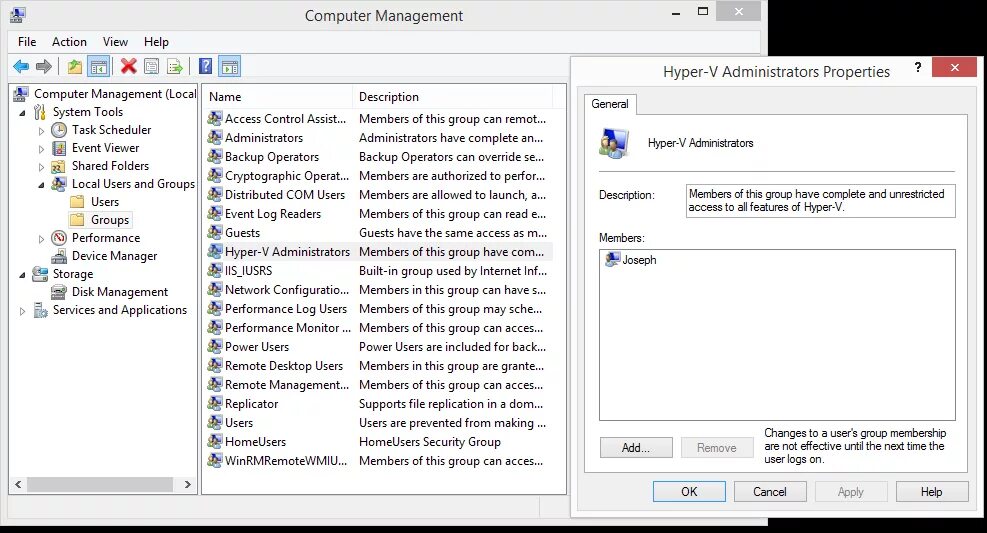Click the Replicator group icon
This screenshot has width=987, height=533.
pyautogui.click(x=215, y=403)
